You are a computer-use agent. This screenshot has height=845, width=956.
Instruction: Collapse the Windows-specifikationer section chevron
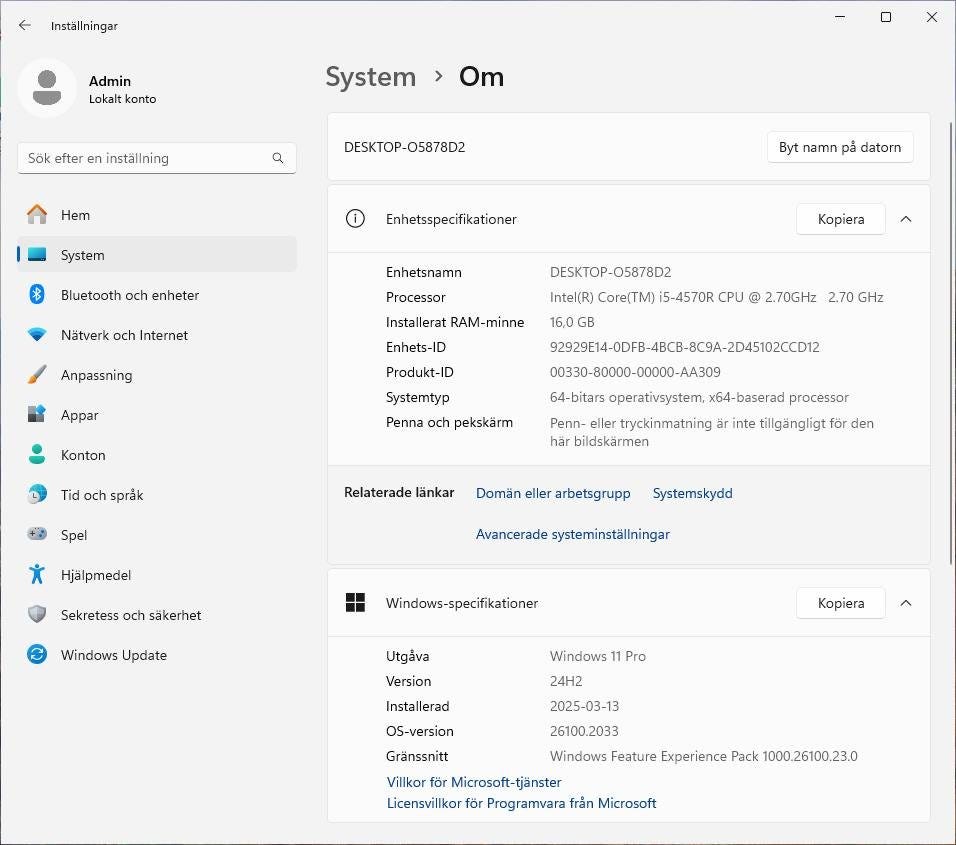[906, 603]
